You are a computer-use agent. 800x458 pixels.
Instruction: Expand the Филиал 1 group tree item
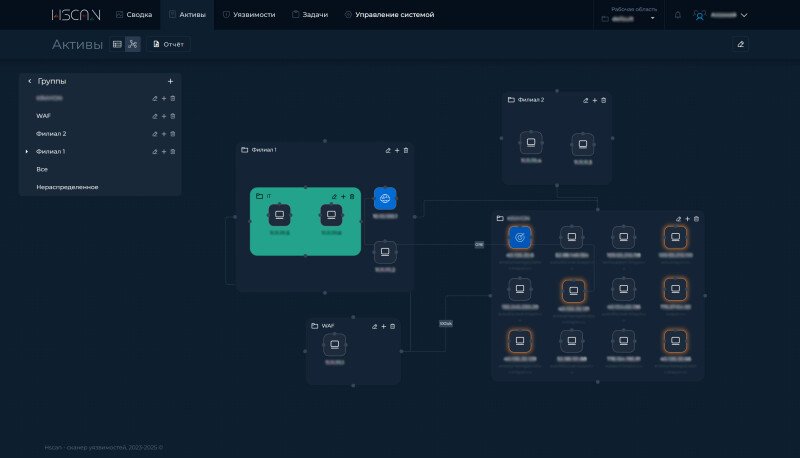point(27,152)
